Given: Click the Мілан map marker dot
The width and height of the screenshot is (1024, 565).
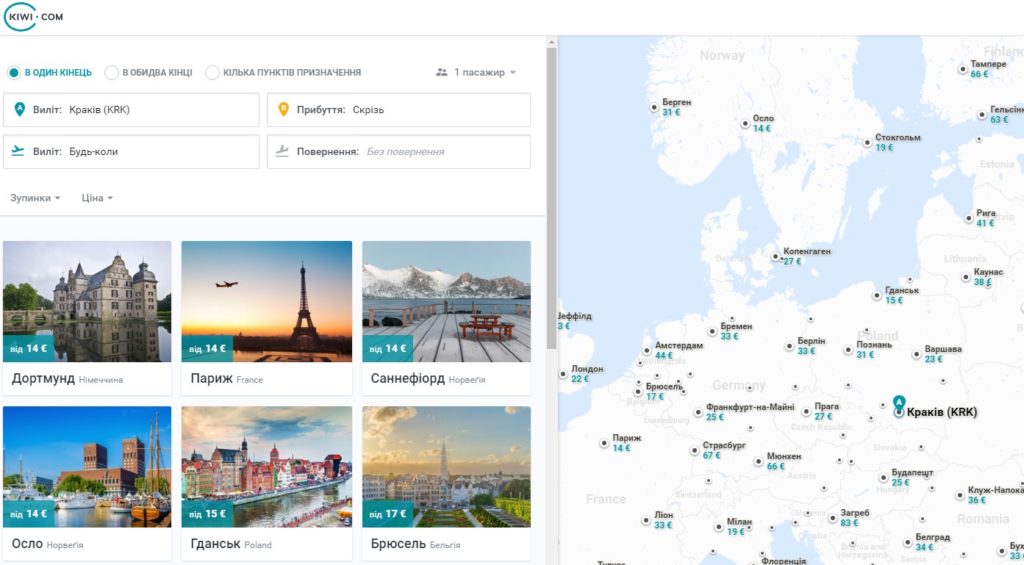Looking at the screenshot, I should pyautogui.click(x=719, y=526).
